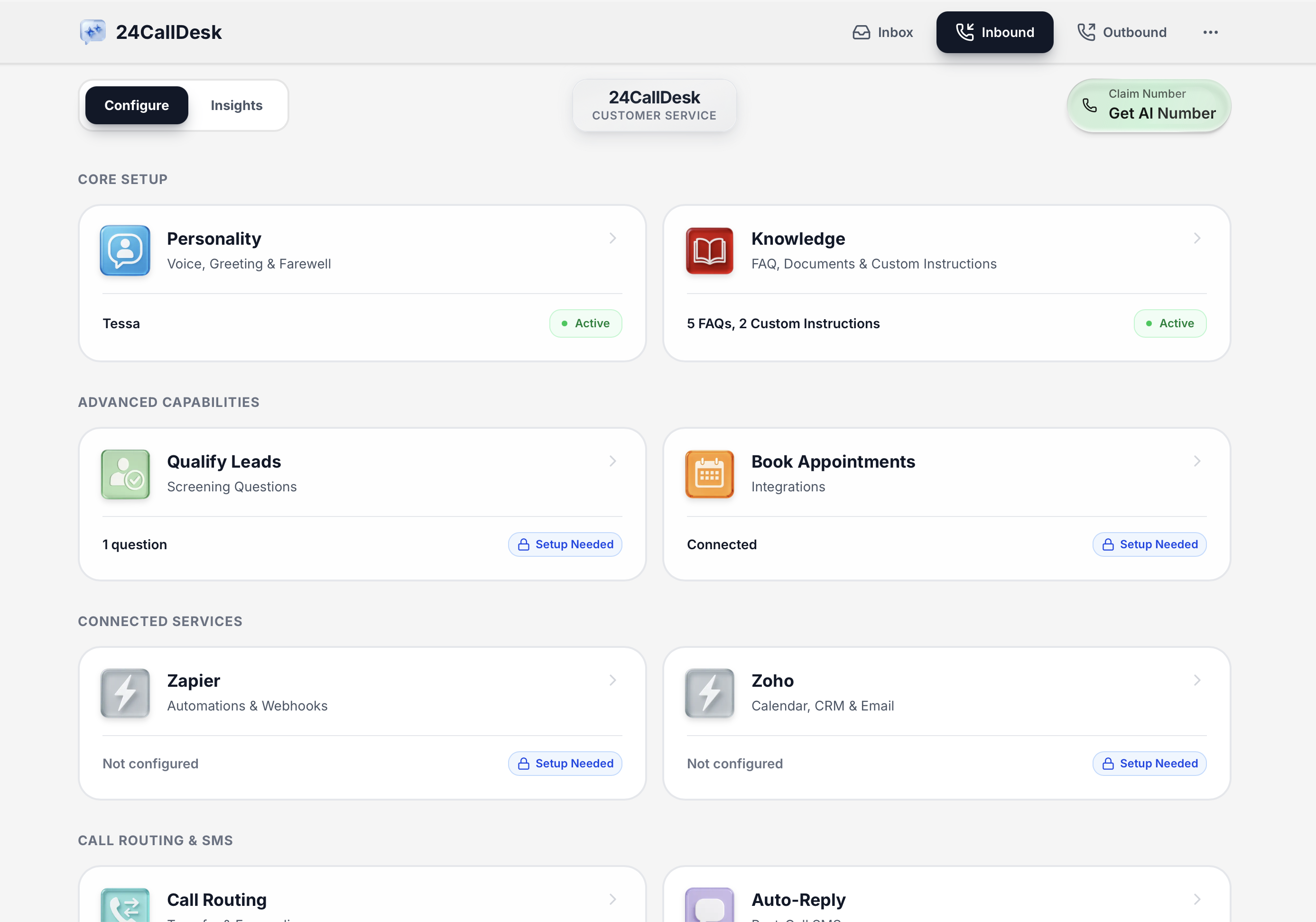Select the Personality speech-bubble icon

coord(125,250)
